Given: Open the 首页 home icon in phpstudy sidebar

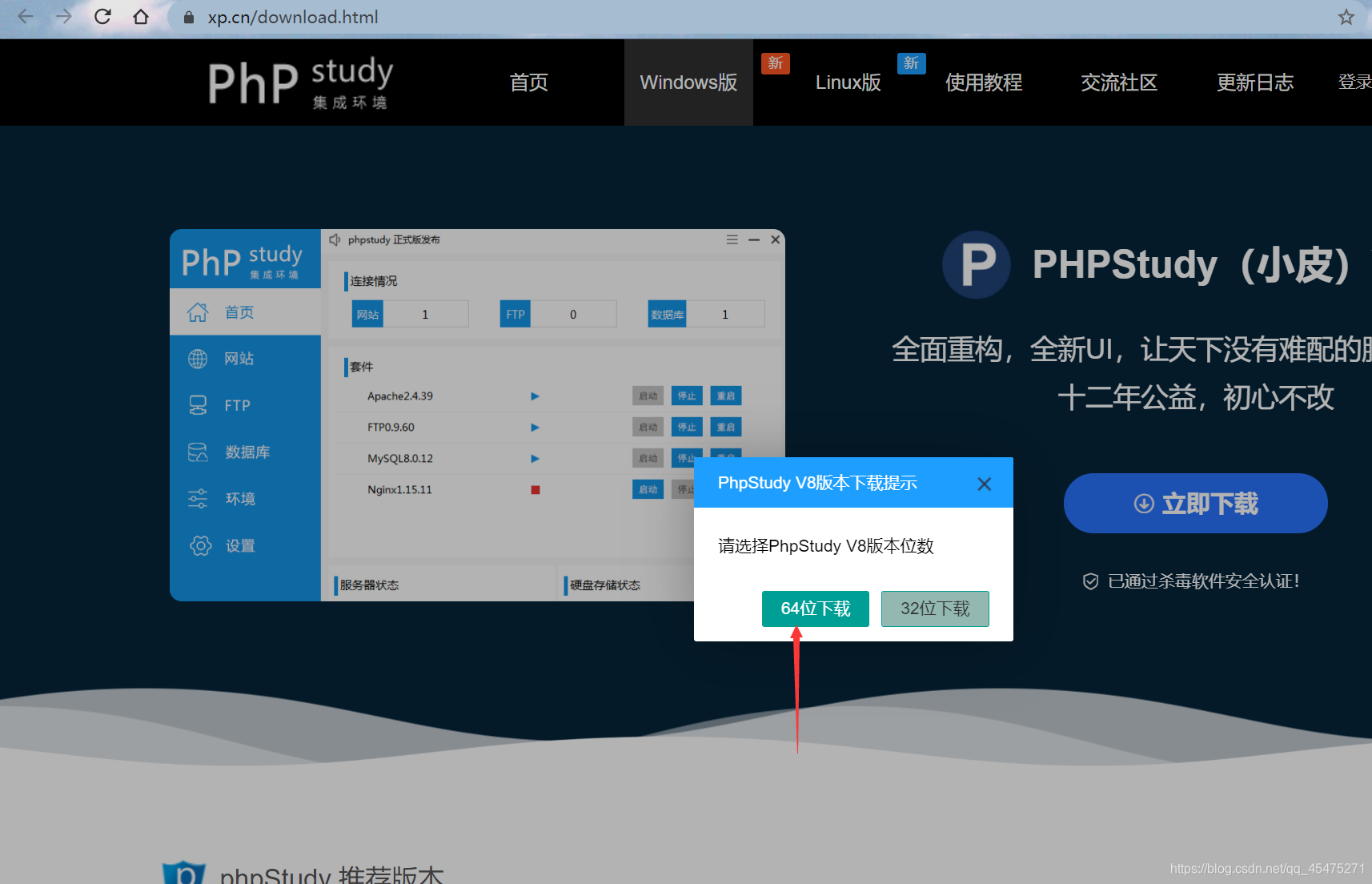Looking at the screenshot, I should coord(199,311).
